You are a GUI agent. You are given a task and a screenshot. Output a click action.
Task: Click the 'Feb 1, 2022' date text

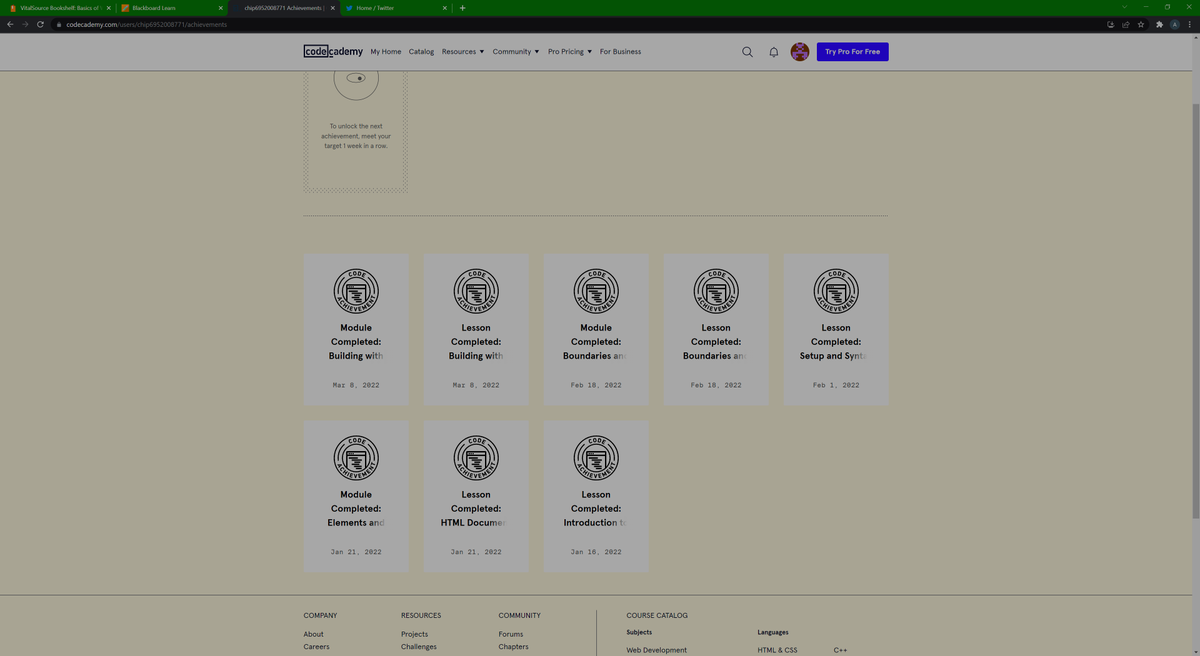coord(836,385)
